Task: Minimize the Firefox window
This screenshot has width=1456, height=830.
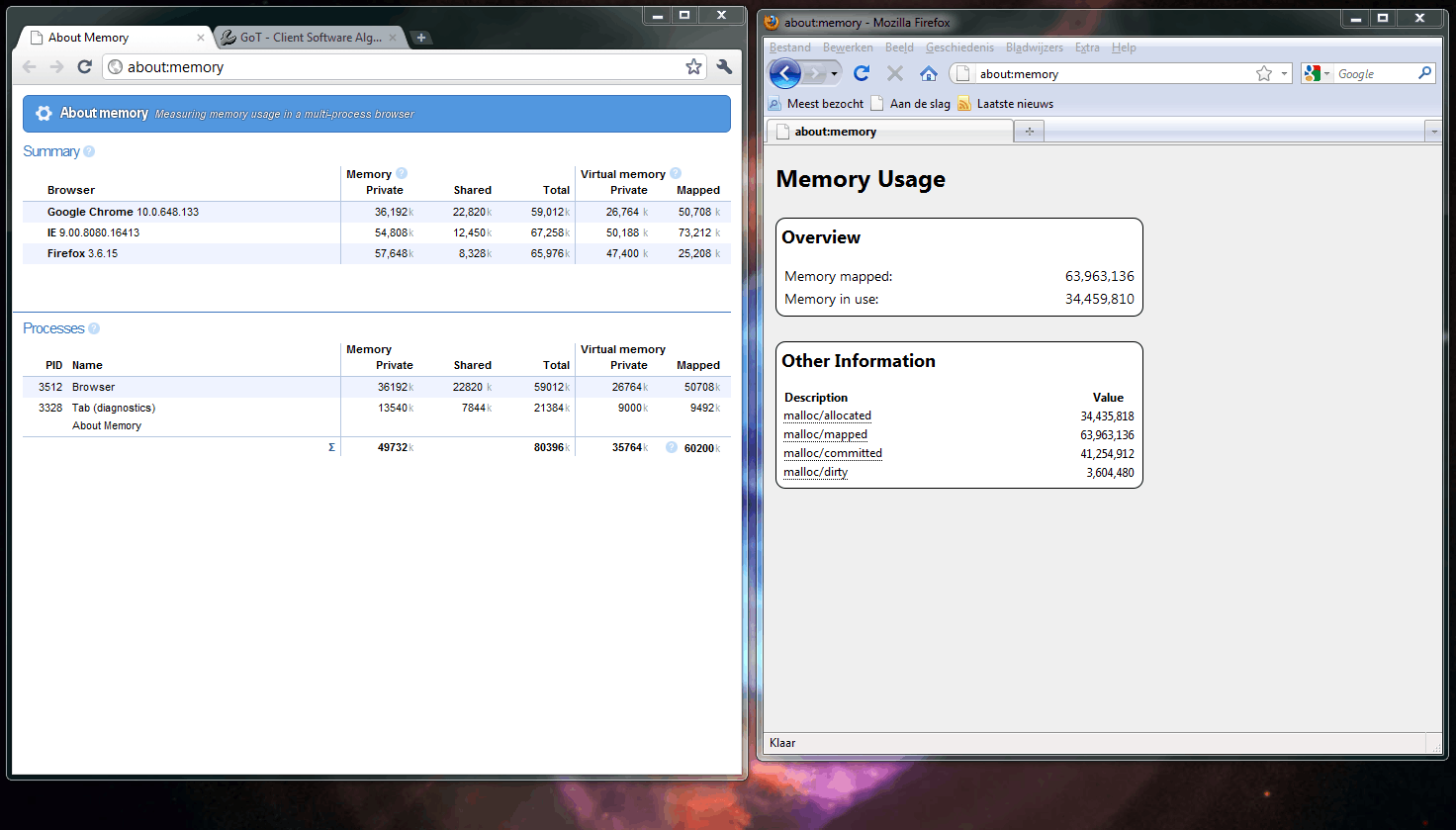Action: pyautogui.click(x=1357, y=18)
